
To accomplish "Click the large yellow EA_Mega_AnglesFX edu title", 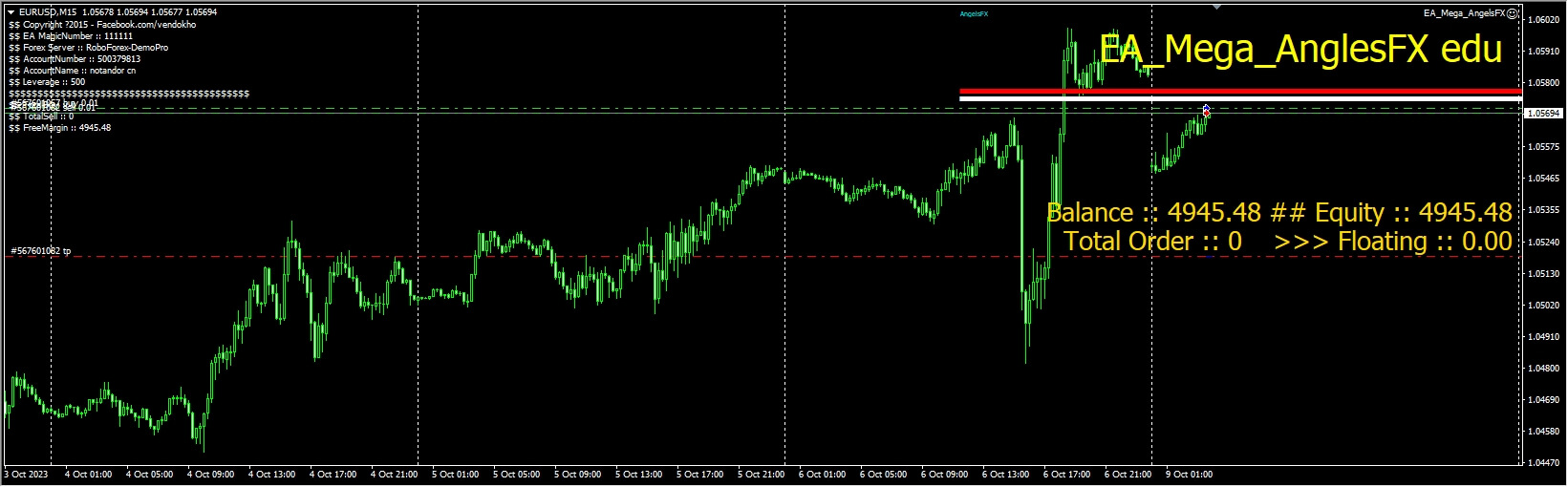I will [x=1300, y=49].
